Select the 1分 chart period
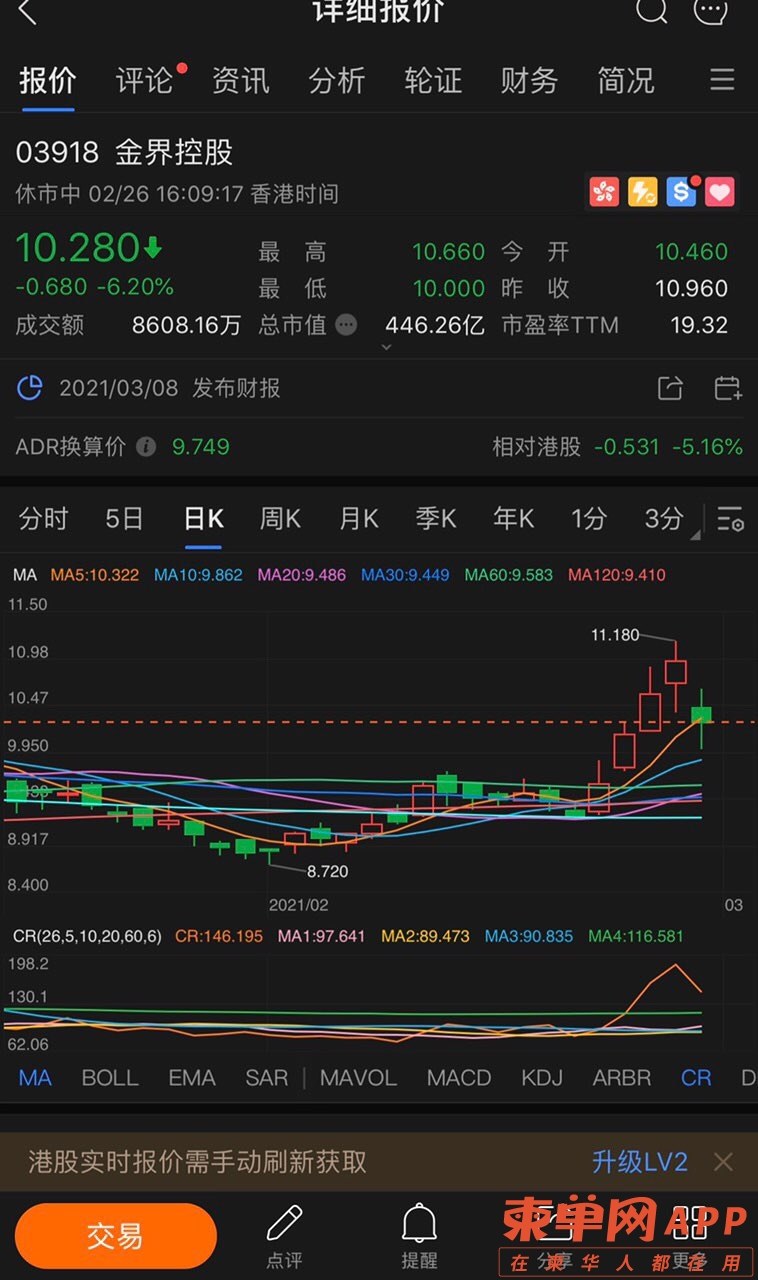This screenshot has height=1280, width=758. (588, 519)
